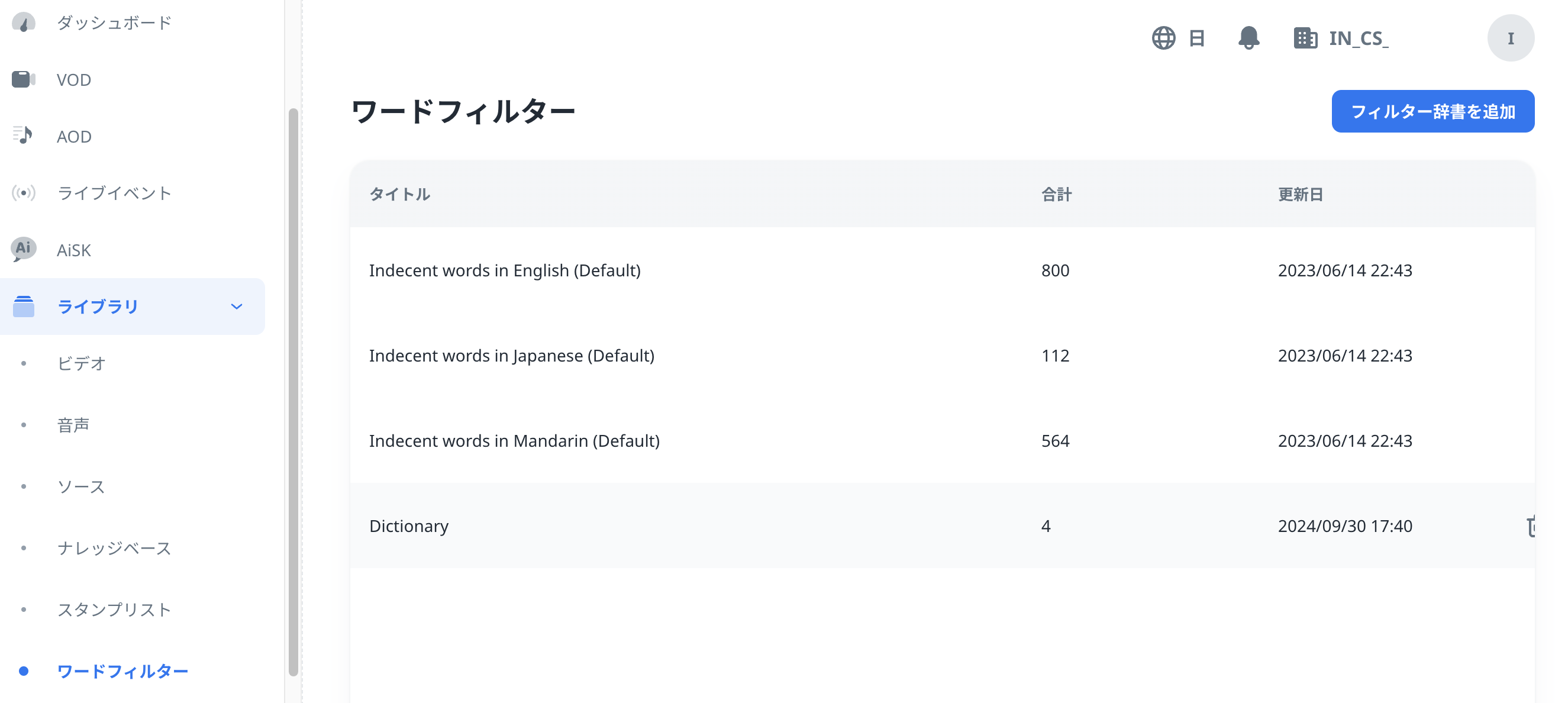Open ワードフィルター in the sidebar
This screenshot has width=1568, height=703.
tap(123, 669)
